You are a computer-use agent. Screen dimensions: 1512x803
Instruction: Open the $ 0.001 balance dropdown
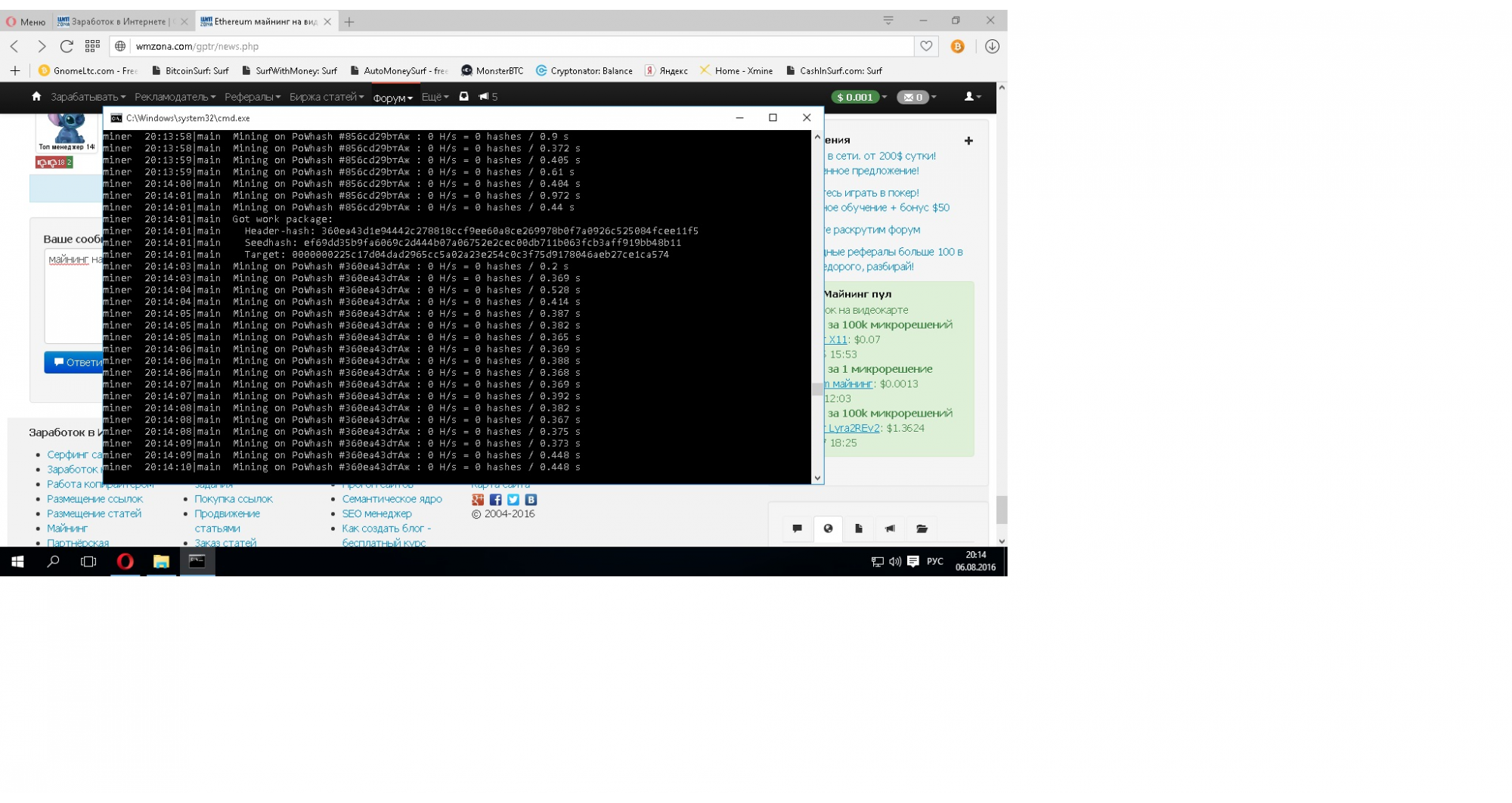tap(859, 97)
